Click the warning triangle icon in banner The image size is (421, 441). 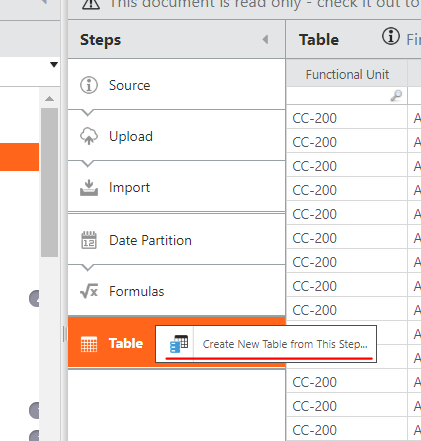(x=91, y=4)
